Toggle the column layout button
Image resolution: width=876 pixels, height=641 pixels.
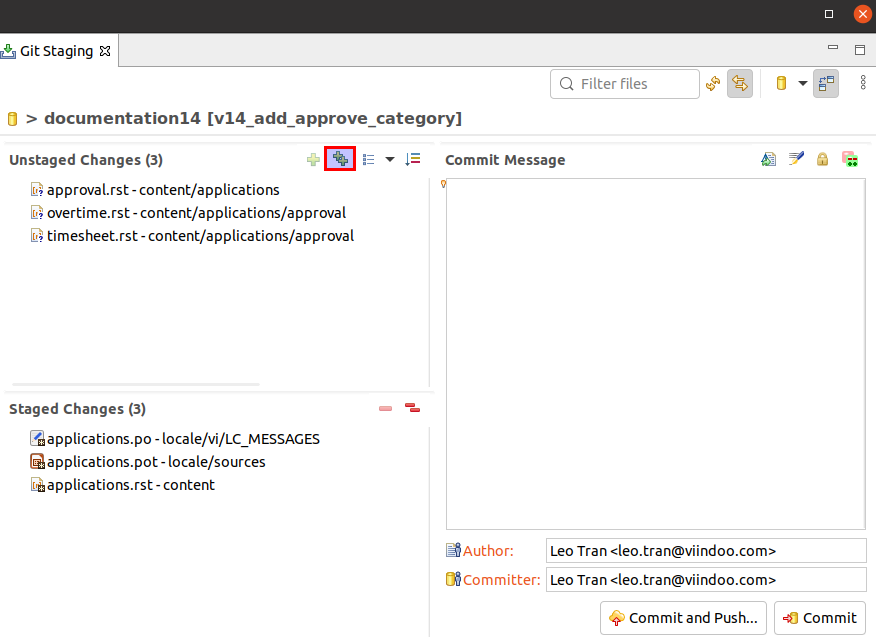[825, 84]
